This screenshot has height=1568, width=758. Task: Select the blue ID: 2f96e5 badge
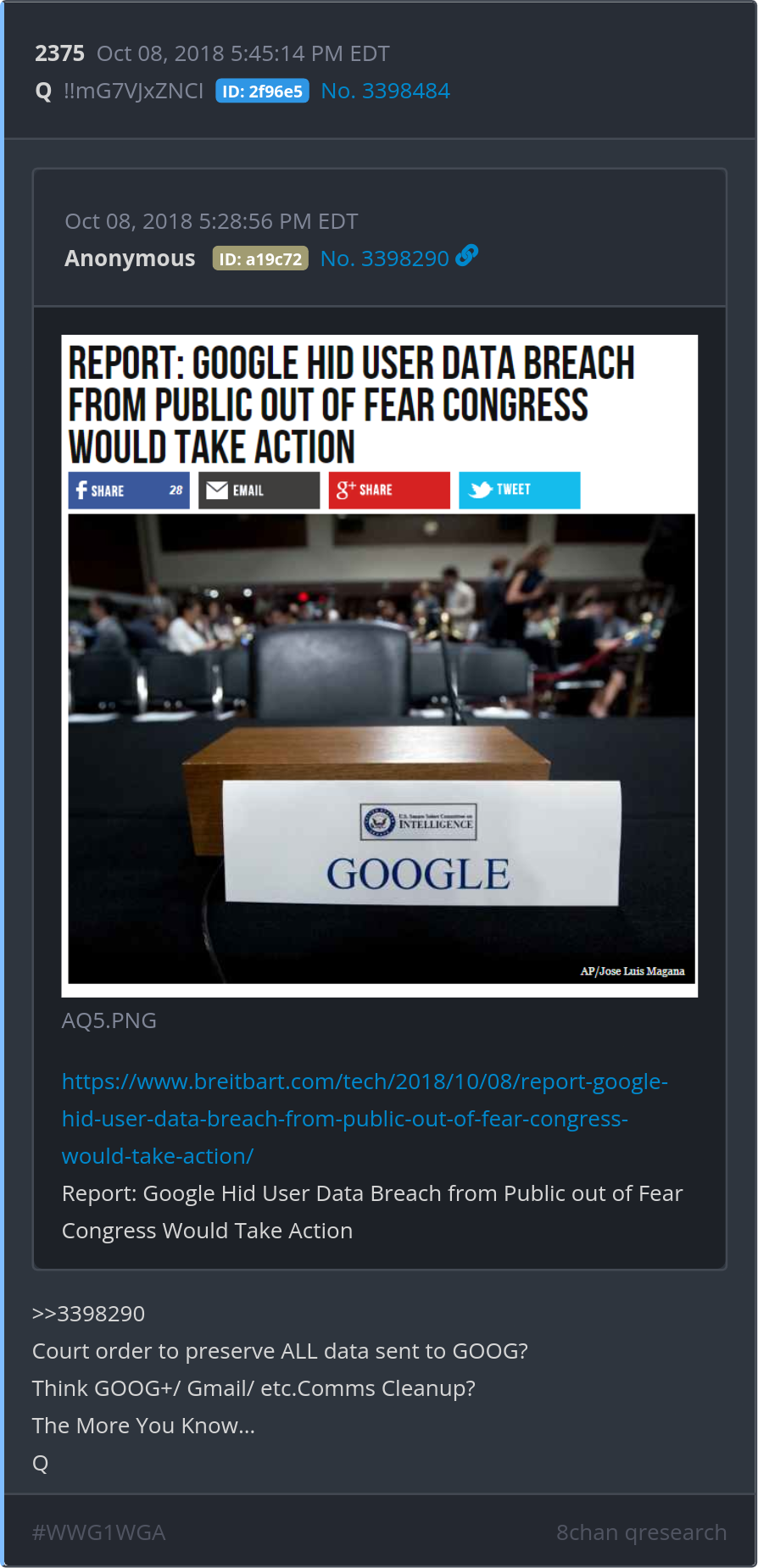[x=262, y=91]
